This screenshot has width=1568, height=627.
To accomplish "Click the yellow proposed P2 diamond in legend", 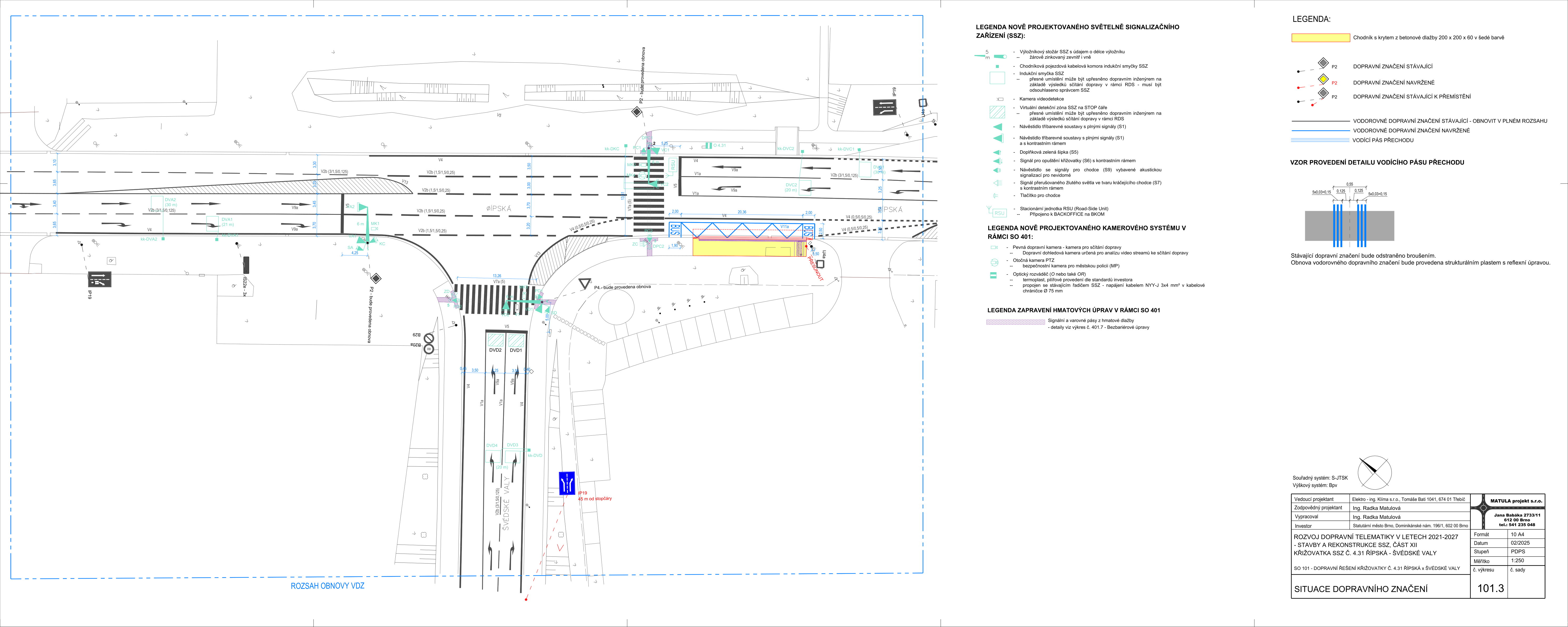I will pos(1323,79).
